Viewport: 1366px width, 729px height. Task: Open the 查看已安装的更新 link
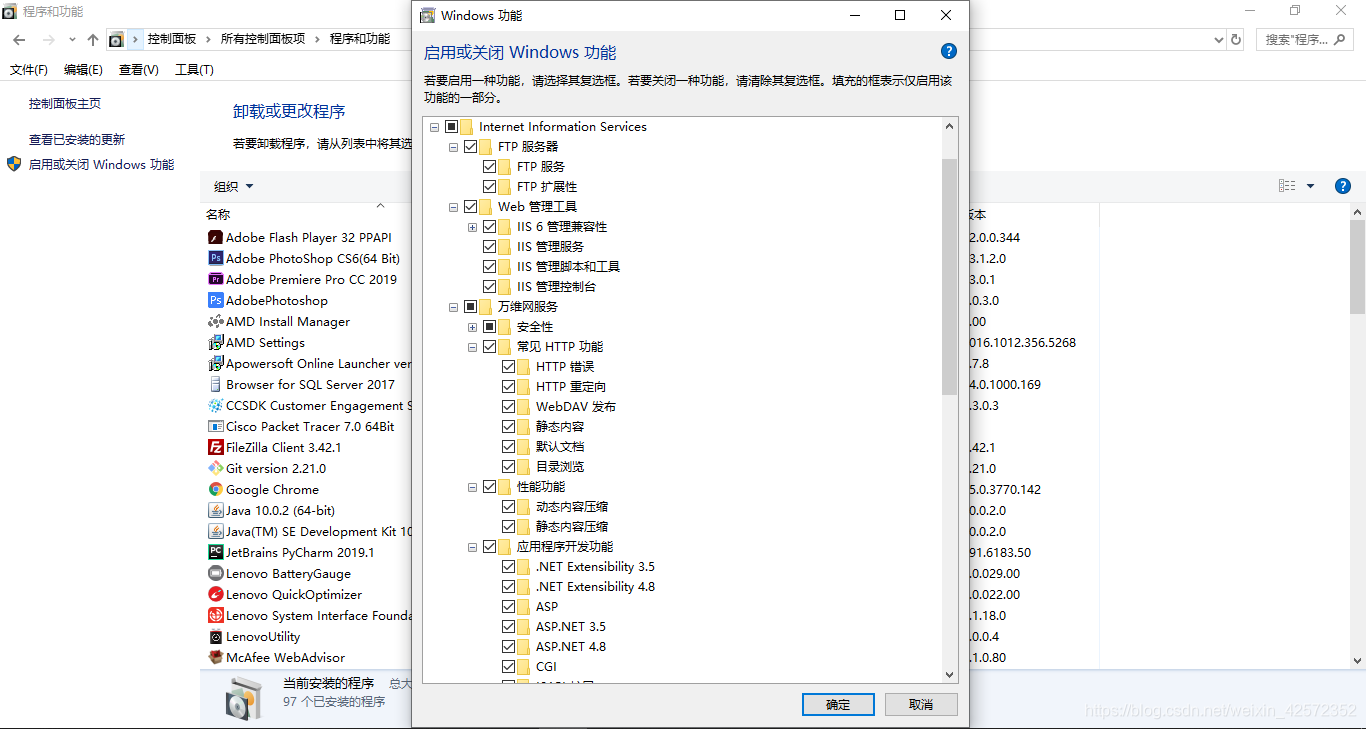point(77,140)
